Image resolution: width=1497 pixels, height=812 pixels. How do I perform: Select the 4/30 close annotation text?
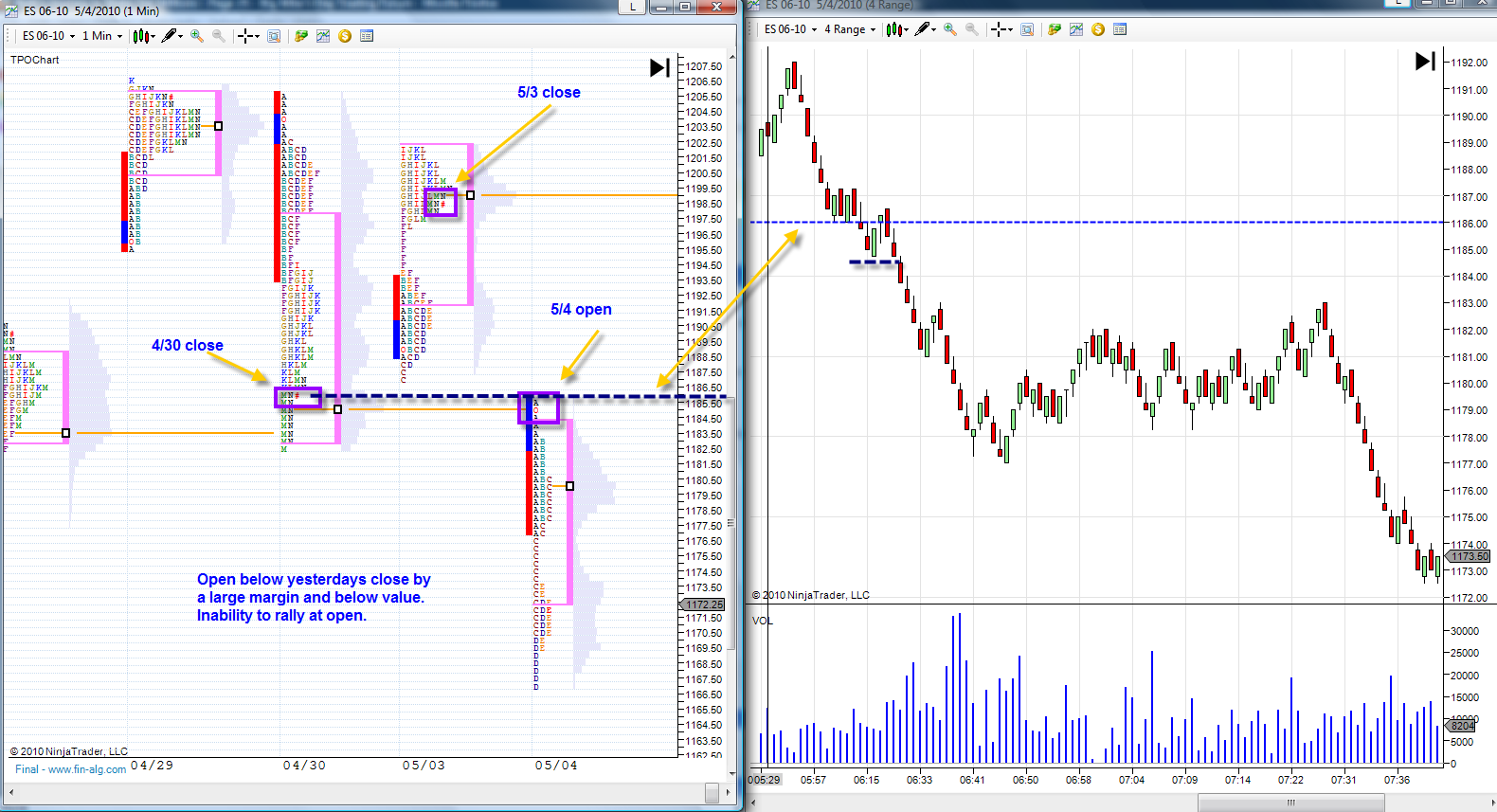(188, 345)
